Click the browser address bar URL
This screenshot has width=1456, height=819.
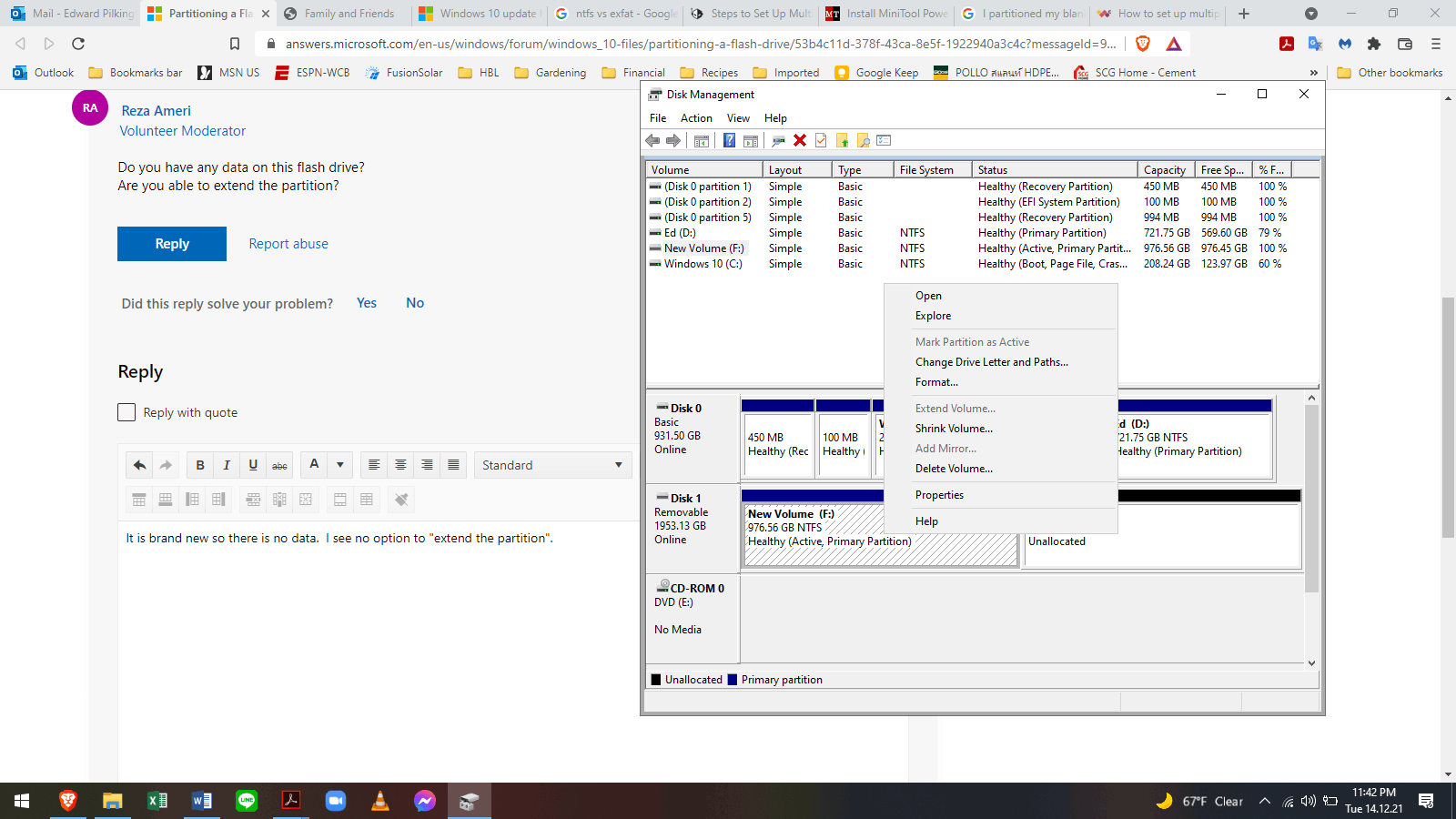tap(701, 44)
